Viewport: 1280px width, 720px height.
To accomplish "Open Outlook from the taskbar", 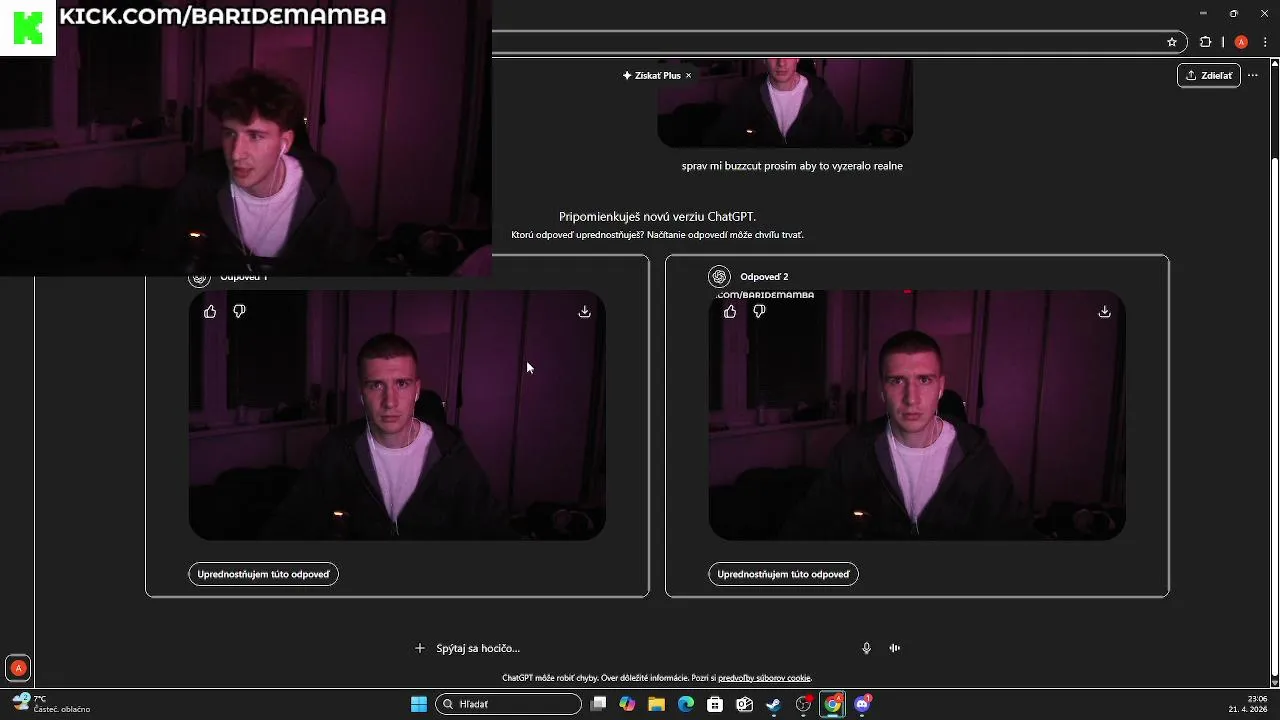I will 744,704.
